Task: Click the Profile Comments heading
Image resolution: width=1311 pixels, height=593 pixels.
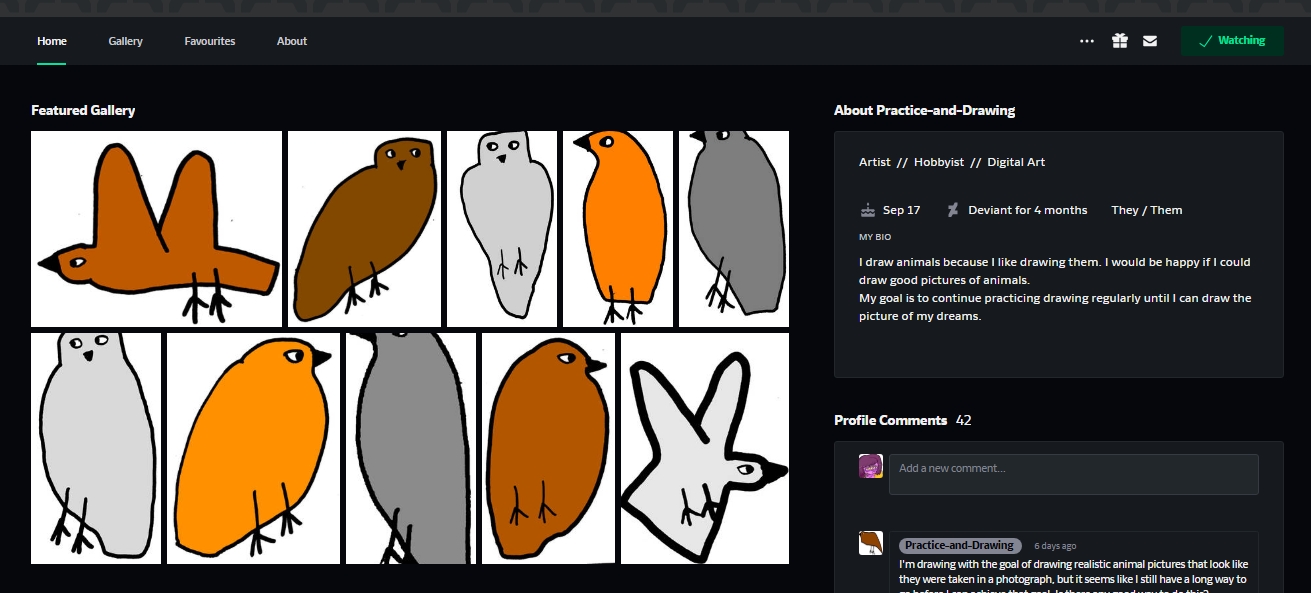Action: coord(890,420)
